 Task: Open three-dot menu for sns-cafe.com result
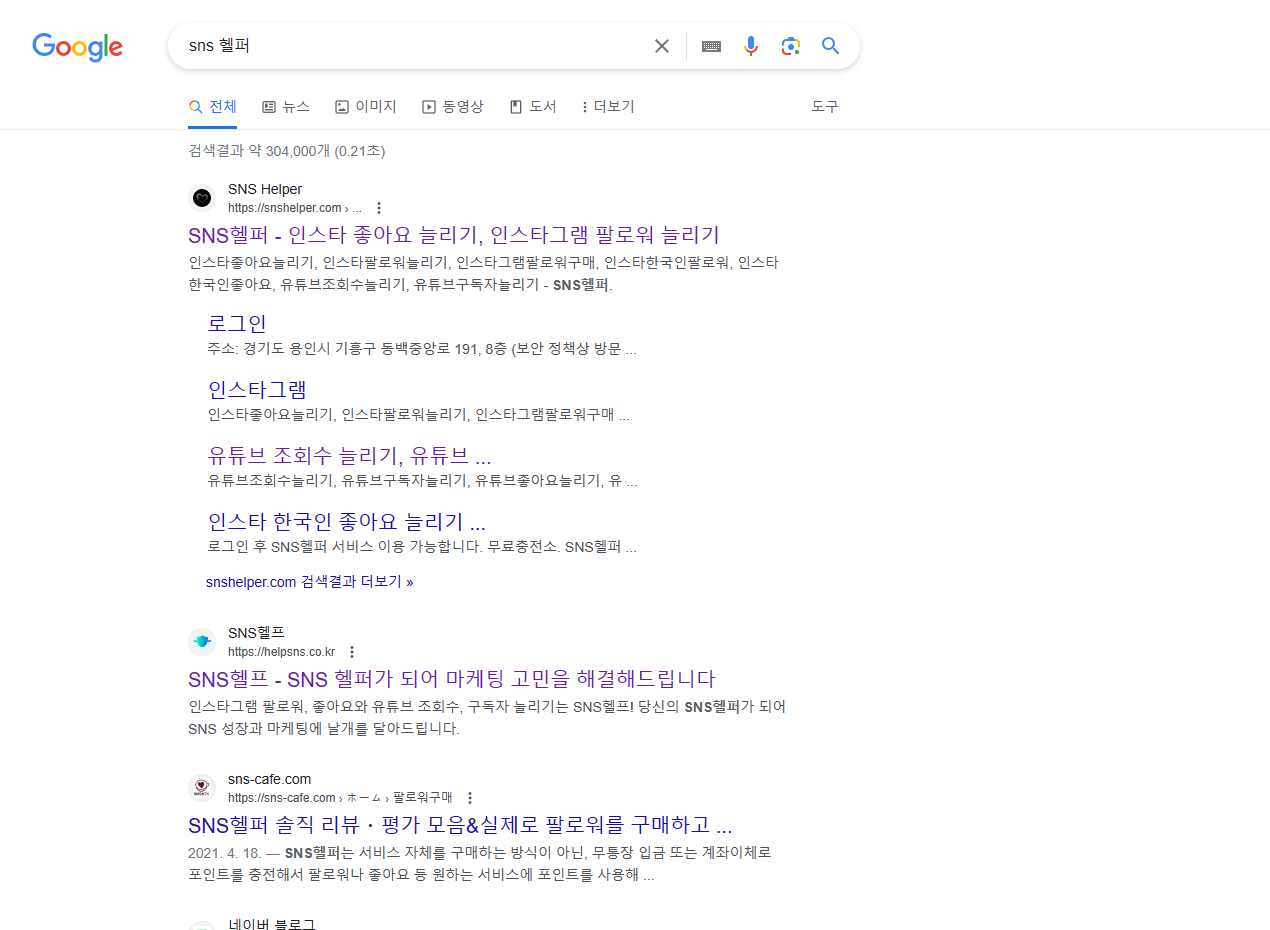click(470, 798)
